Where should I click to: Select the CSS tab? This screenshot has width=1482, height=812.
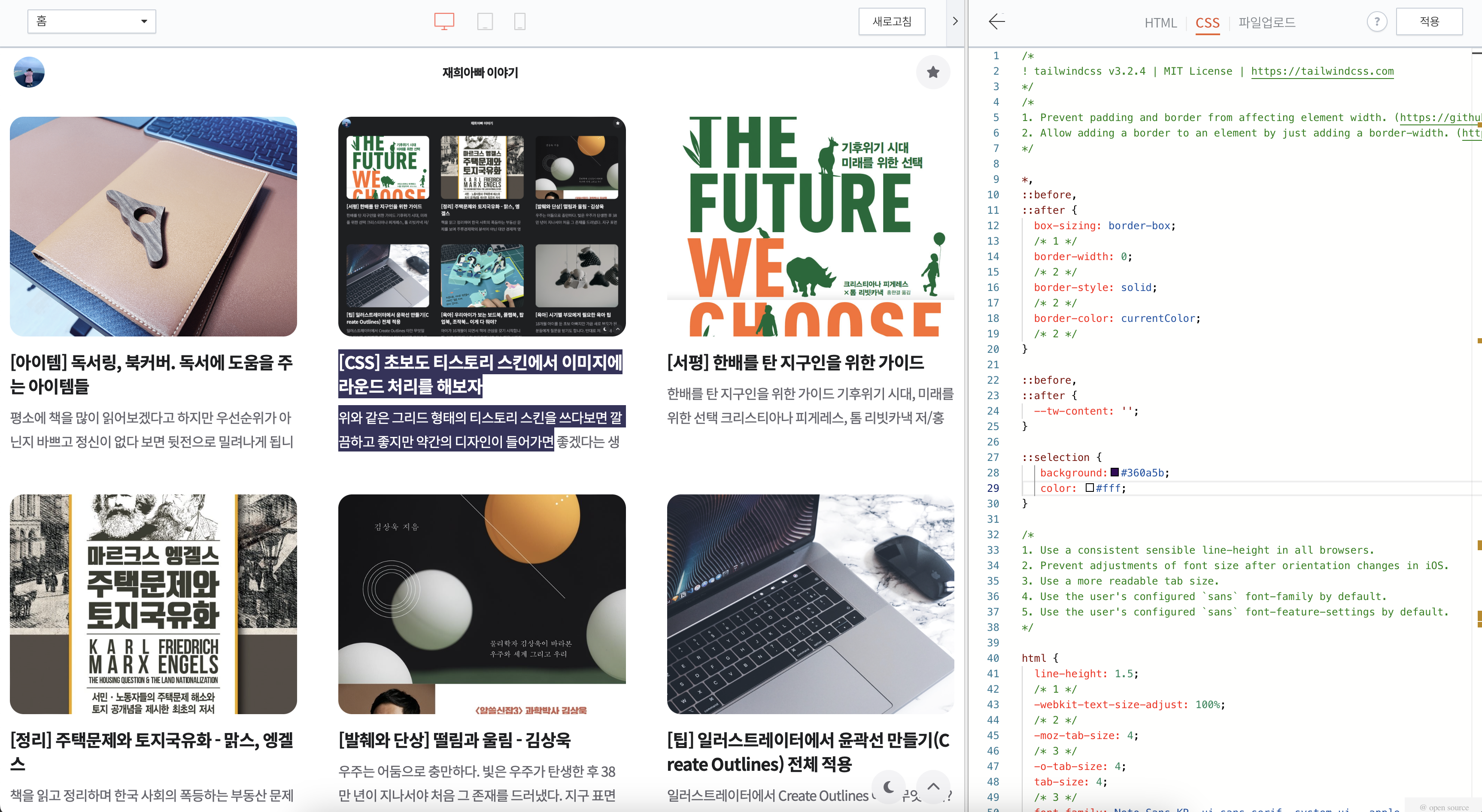click(x=1207, y=23)
